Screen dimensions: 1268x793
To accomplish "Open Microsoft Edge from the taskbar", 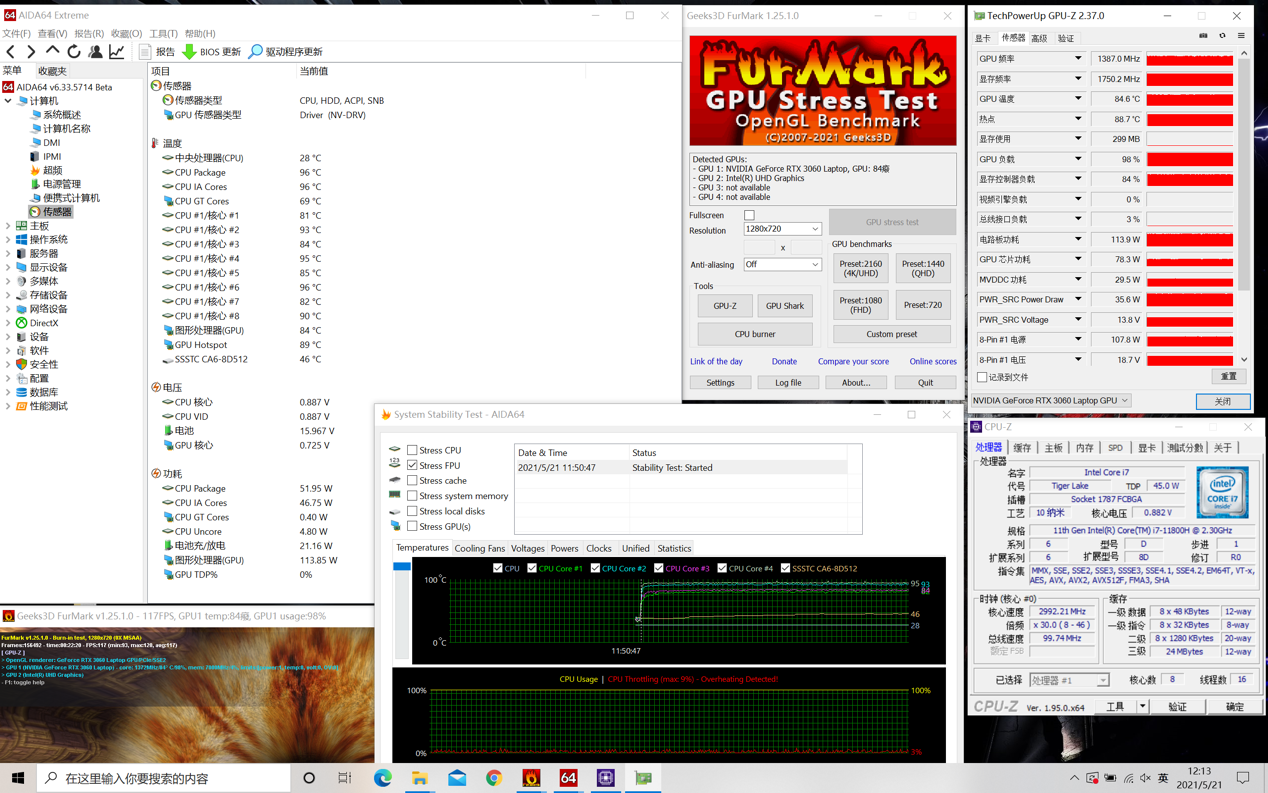I will 383,778.
